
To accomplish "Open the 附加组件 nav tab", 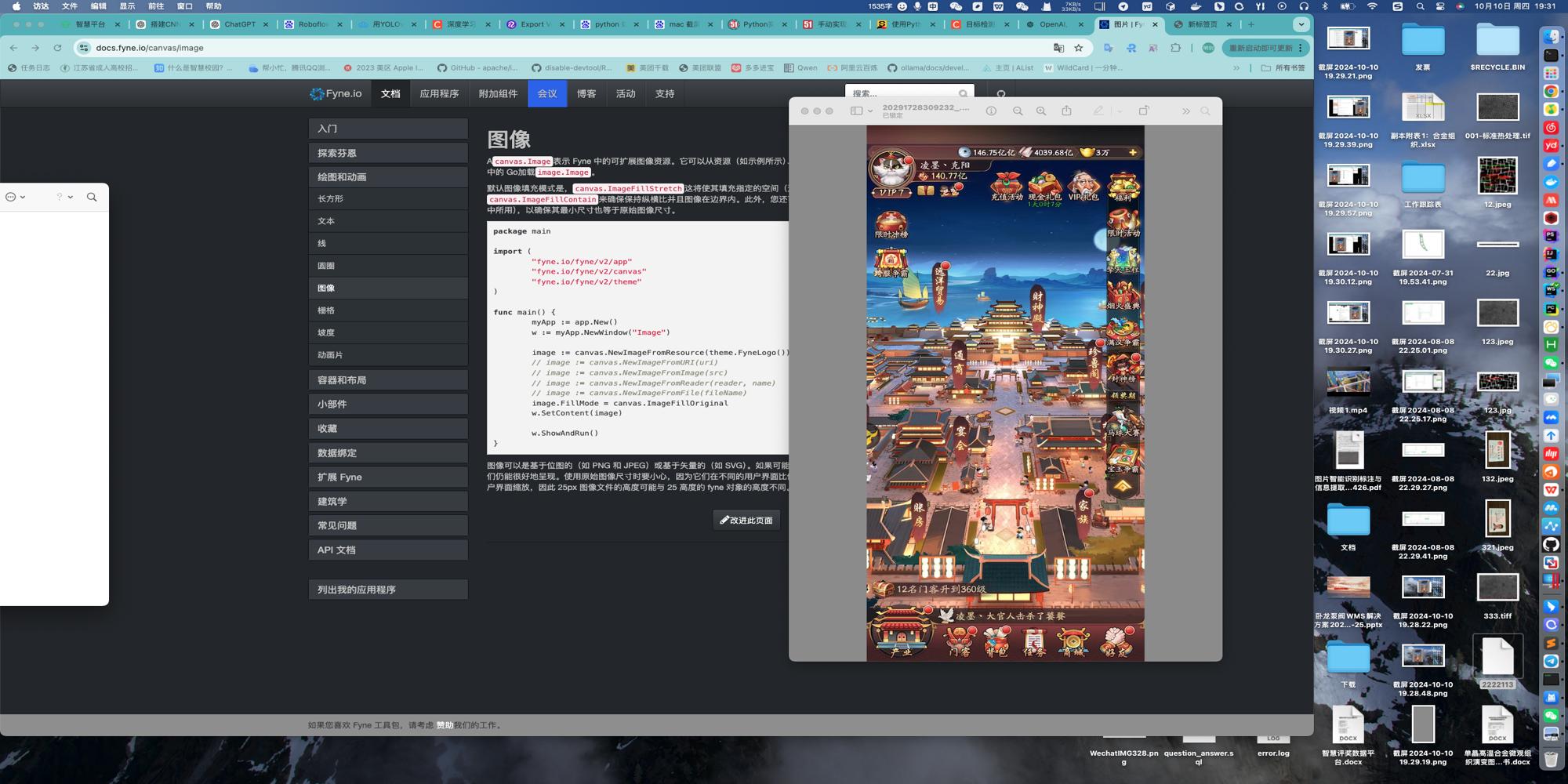I will [498, 93].
